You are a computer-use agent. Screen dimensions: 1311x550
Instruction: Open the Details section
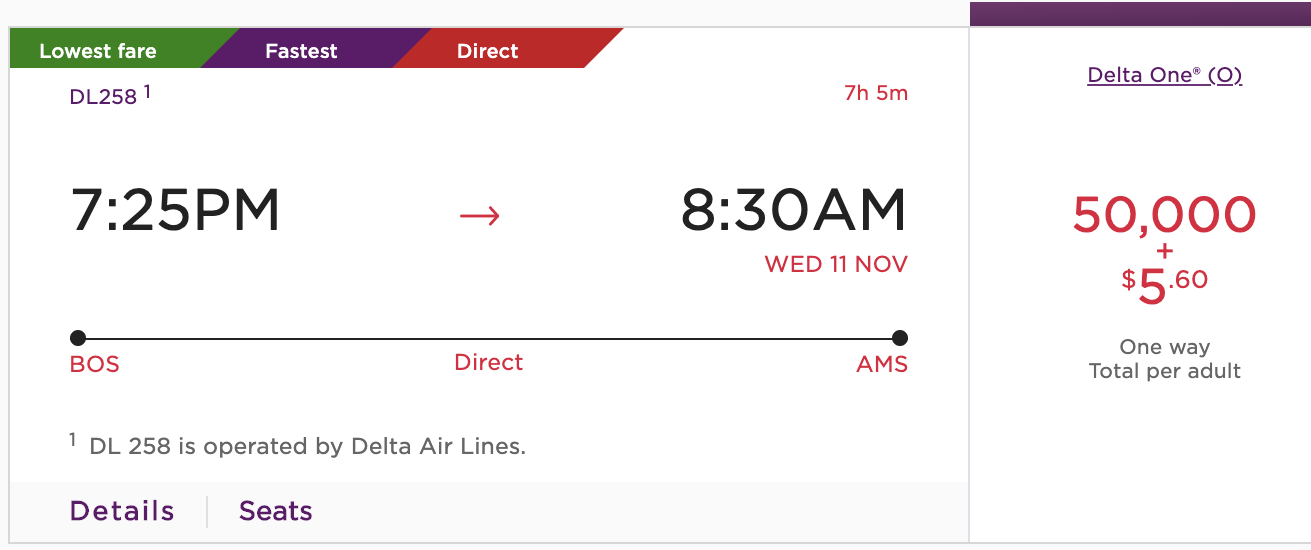(122, 511)
